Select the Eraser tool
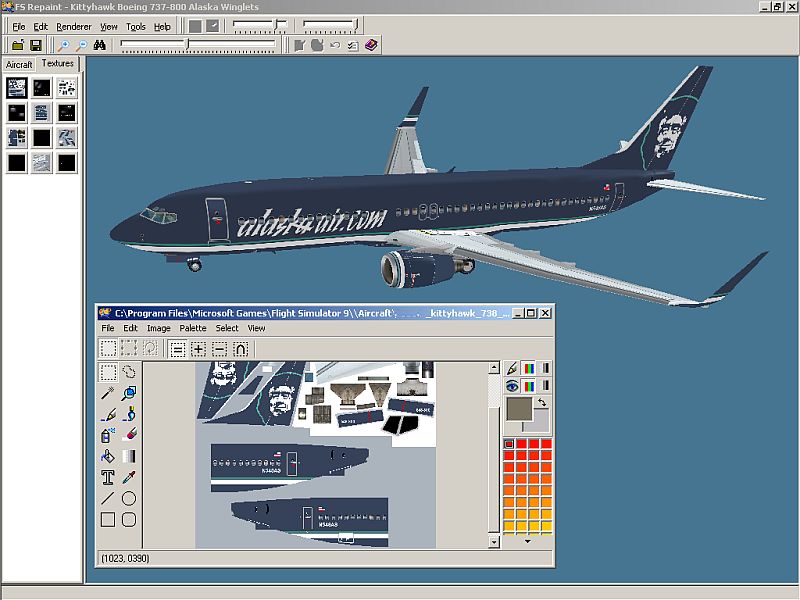800x600 pixels. [x=129, y=435]
